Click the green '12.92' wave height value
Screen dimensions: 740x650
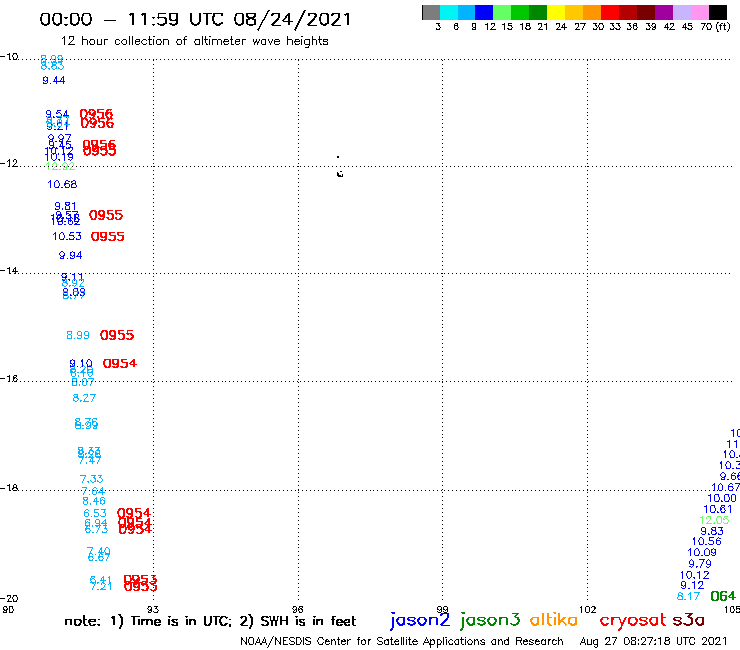coord(60,166)
